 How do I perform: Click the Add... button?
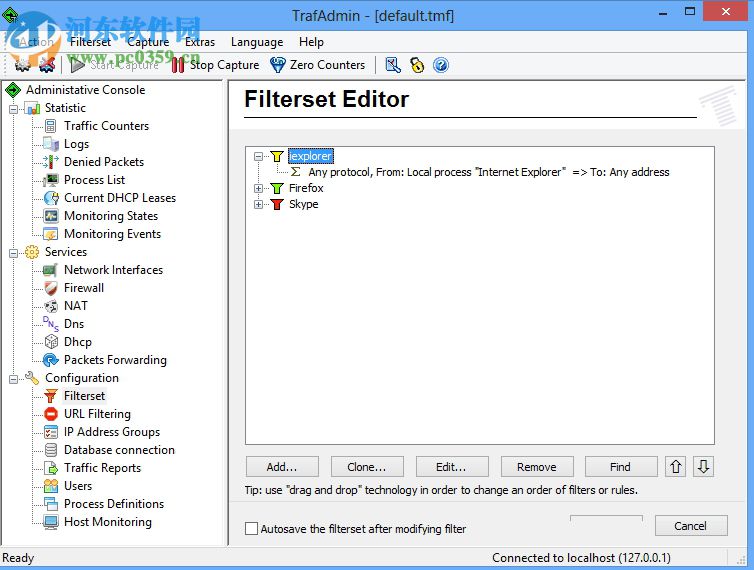(x=282, y=467)
